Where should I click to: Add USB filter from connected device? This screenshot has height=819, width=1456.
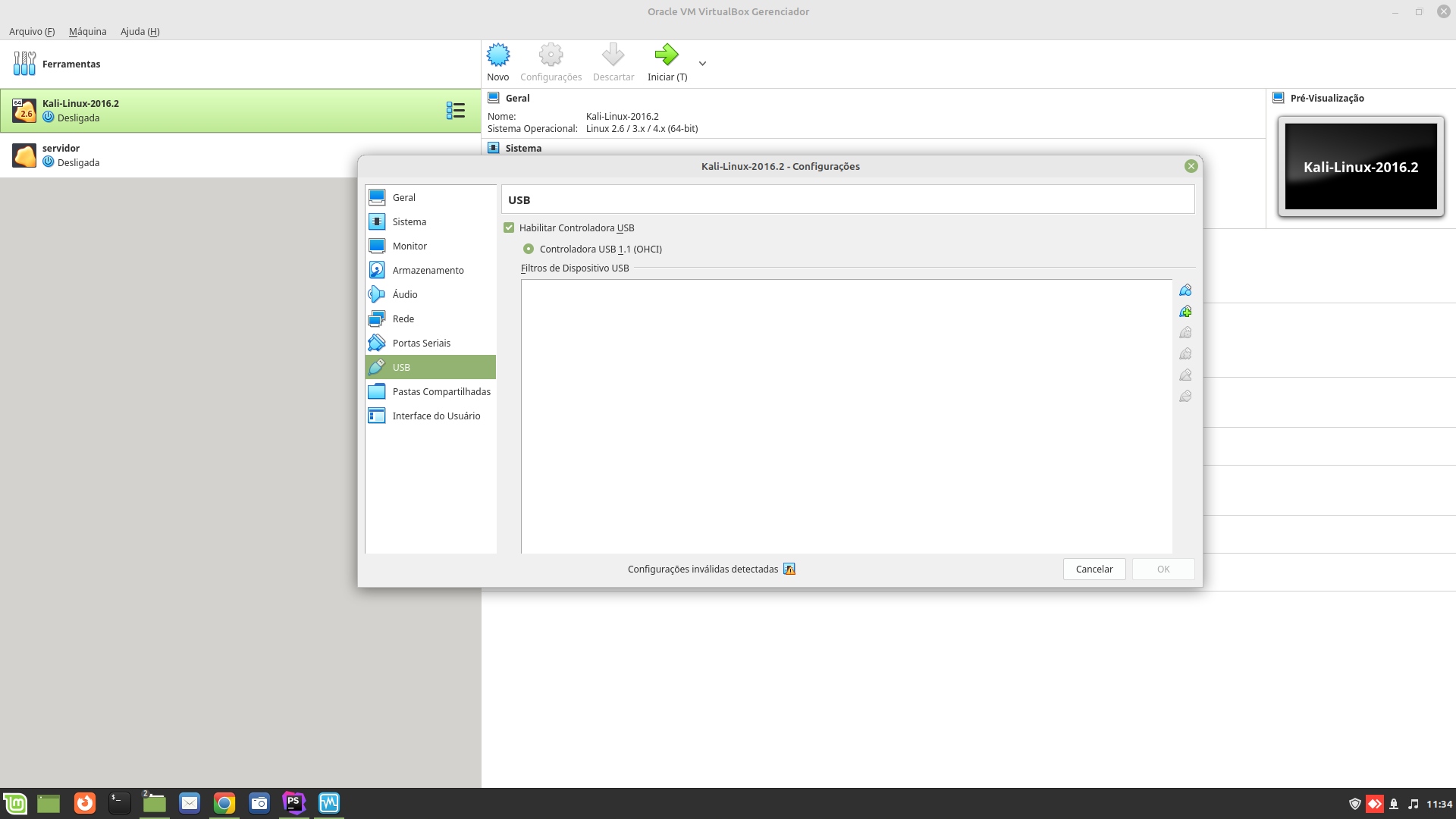pos(1185,312)
